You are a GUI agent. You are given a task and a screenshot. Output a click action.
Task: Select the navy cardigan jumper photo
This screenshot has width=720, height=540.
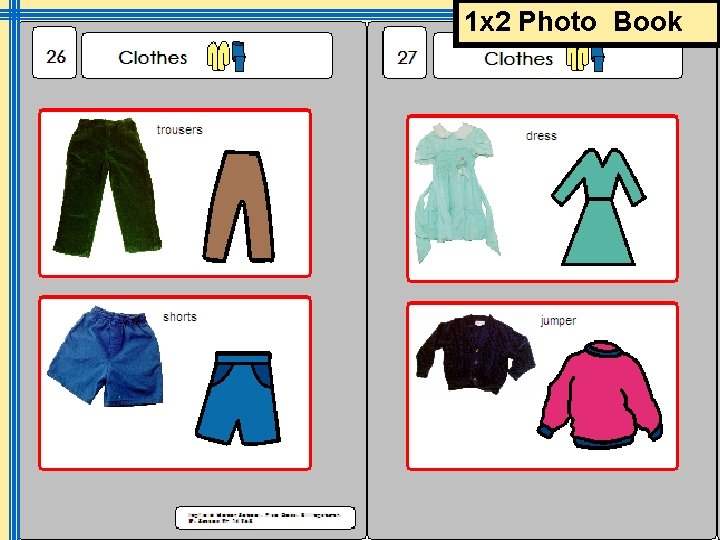475,354
